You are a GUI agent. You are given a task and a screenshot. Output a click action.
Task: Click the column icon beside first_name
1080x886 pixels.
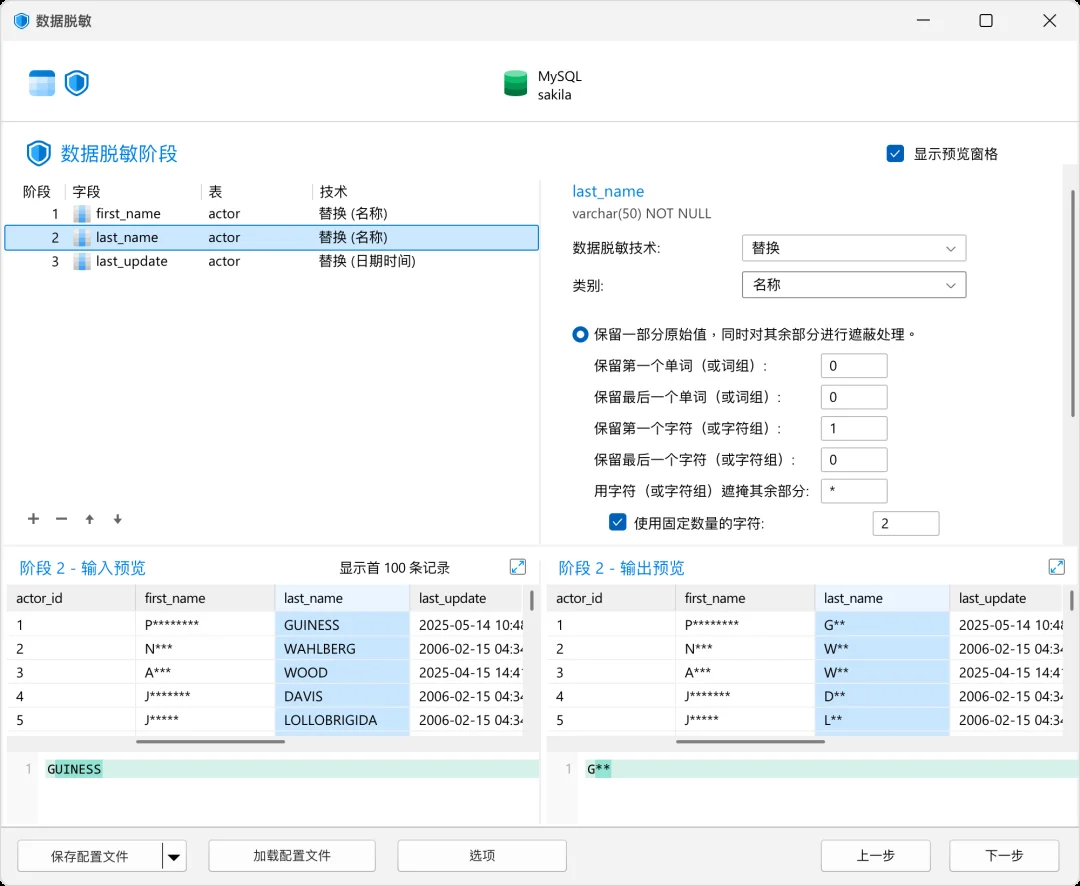(x=81, y=214)
